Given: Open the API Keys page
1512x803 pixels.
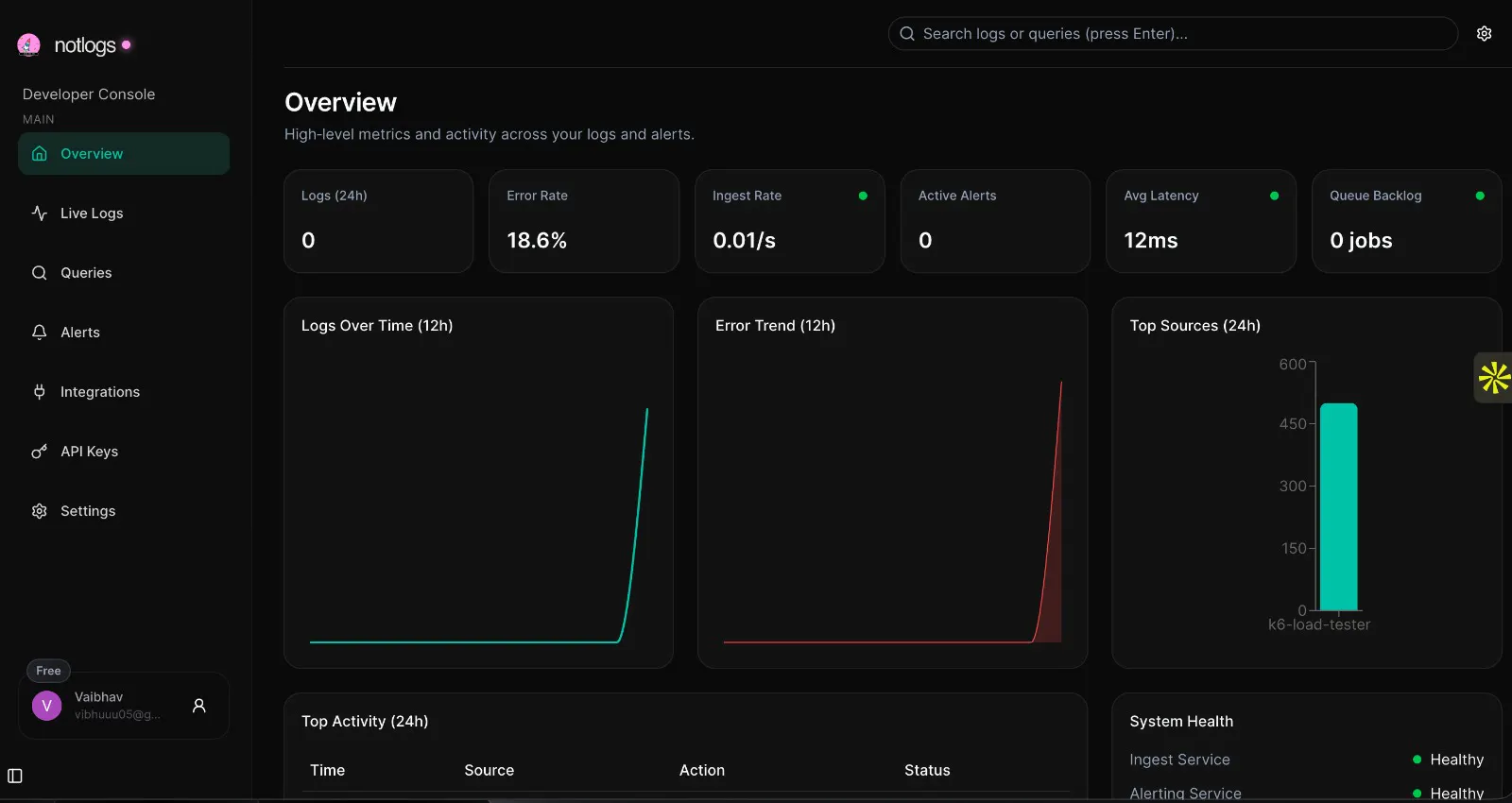Looking at the screenshot, I should click(124, 451).
